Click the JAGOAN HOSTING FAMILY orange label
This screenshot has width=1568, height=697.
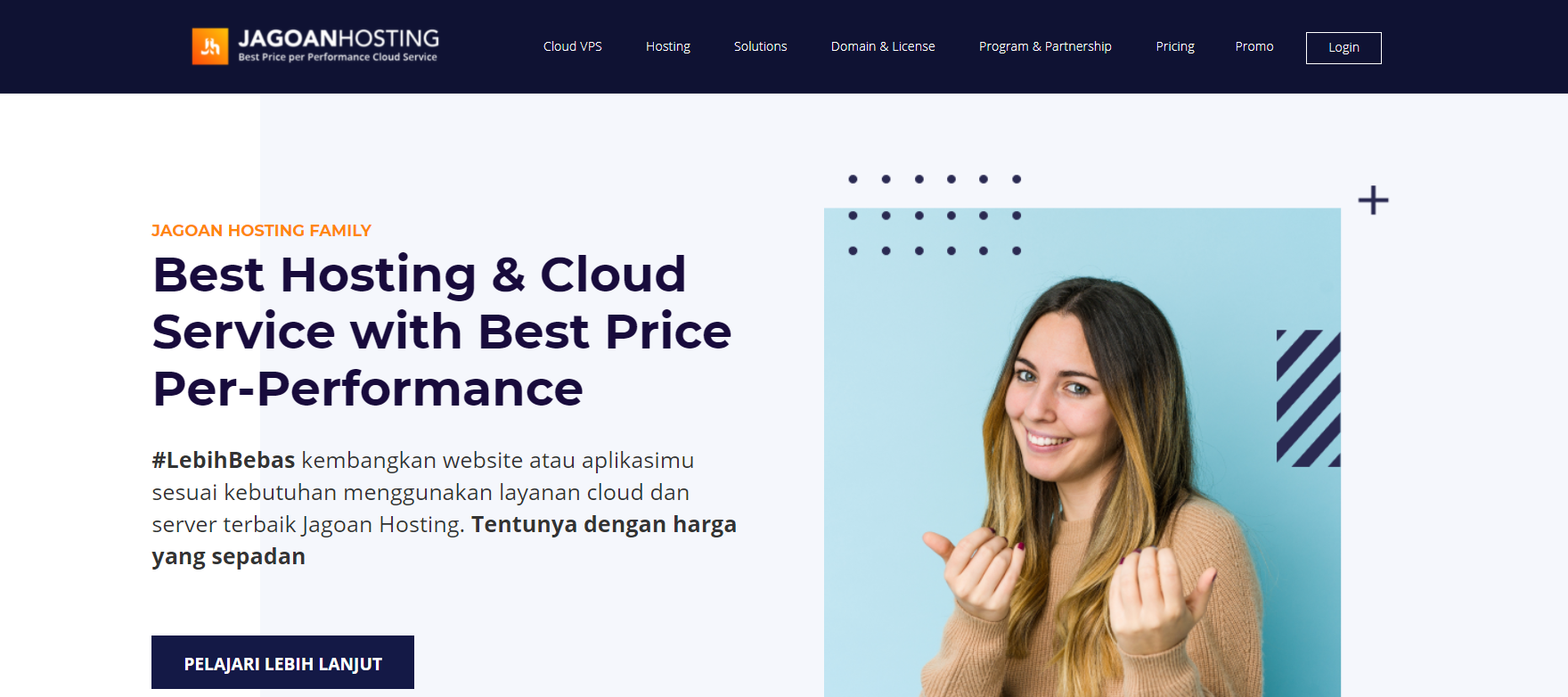pyautogui.click(x=261, y=231)
